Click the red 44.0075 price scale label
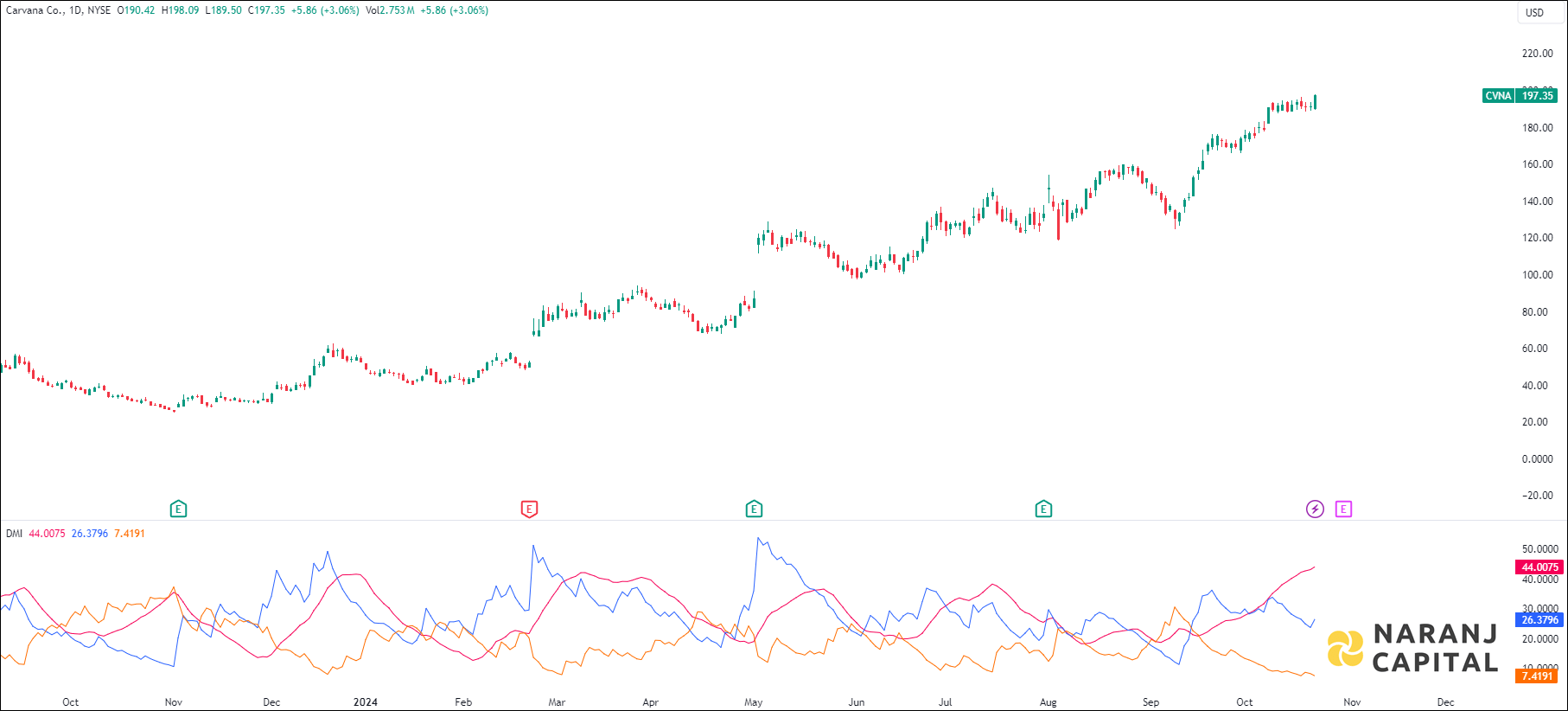The height and width of the screenshot is (711, 1568). click(x=1539, y=567)
